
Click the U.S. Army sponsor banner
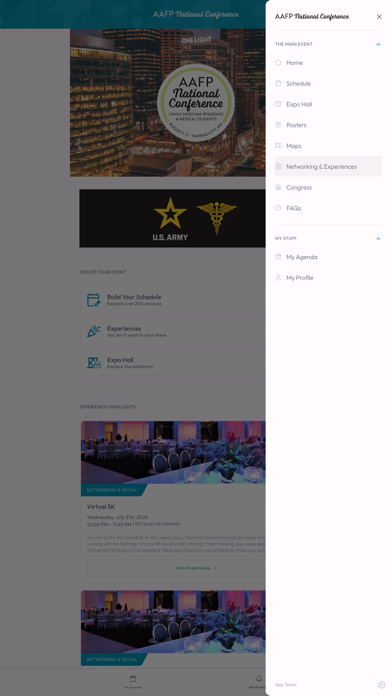(172, 218)
